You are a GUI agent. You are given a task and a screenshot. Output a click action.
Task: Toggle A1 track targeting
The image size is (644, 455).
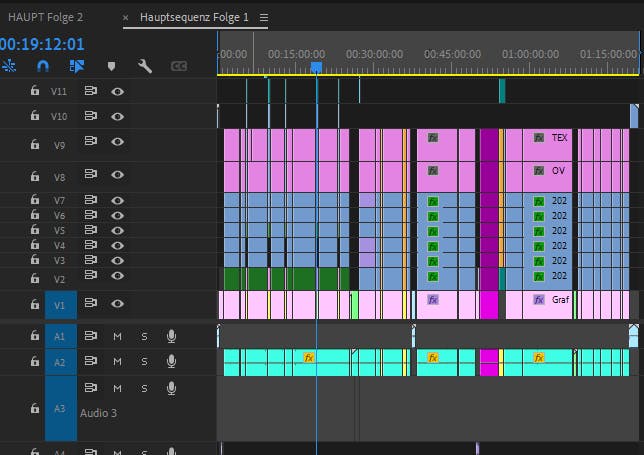61,336
